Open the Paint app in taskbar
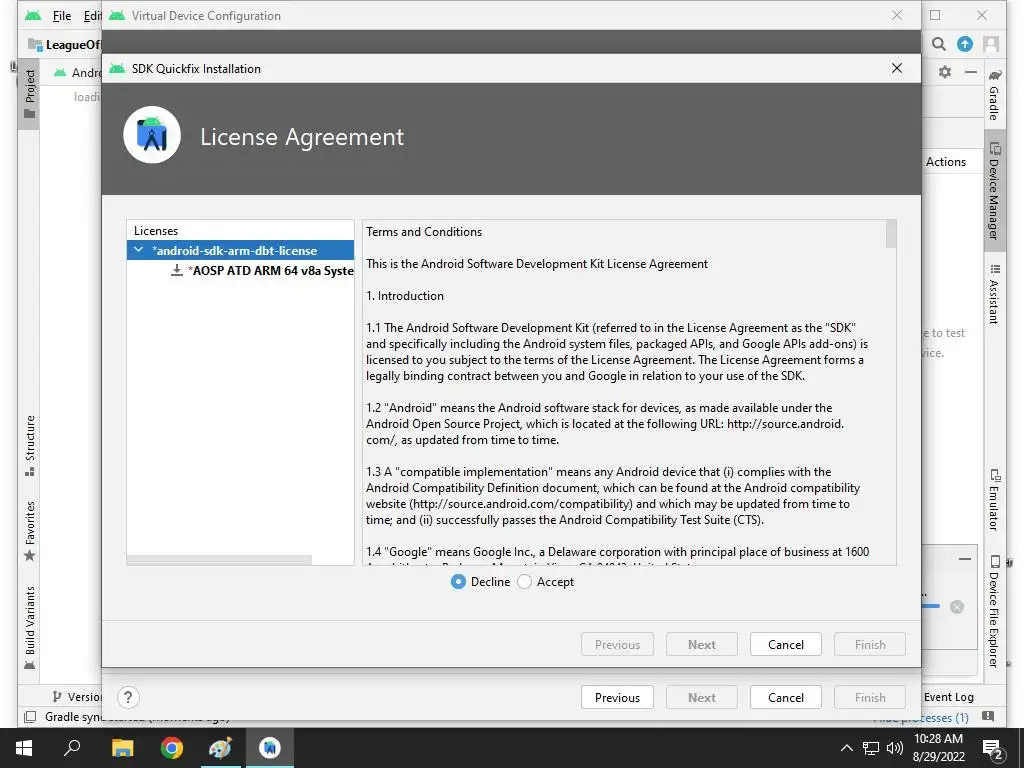1024x768 pixels. tap(220, 748)
